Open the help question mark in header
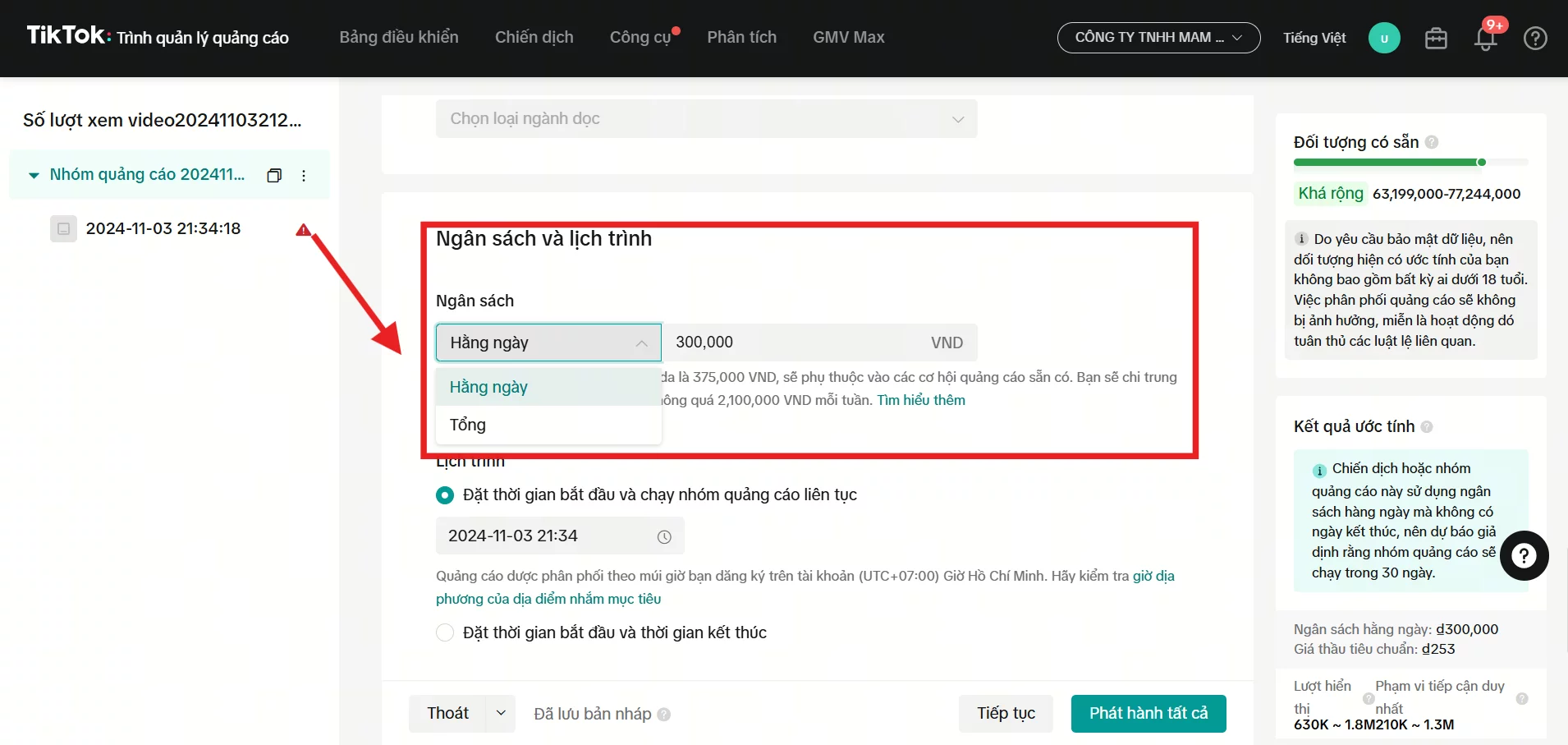Image resolution: width=1568 pixels, height=745 pixels. tap(1535, 38)
